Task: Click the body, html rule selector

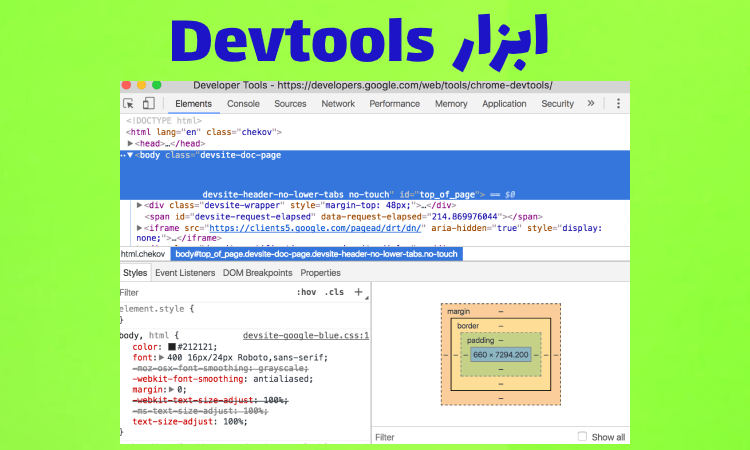Action: coord(144,335)
